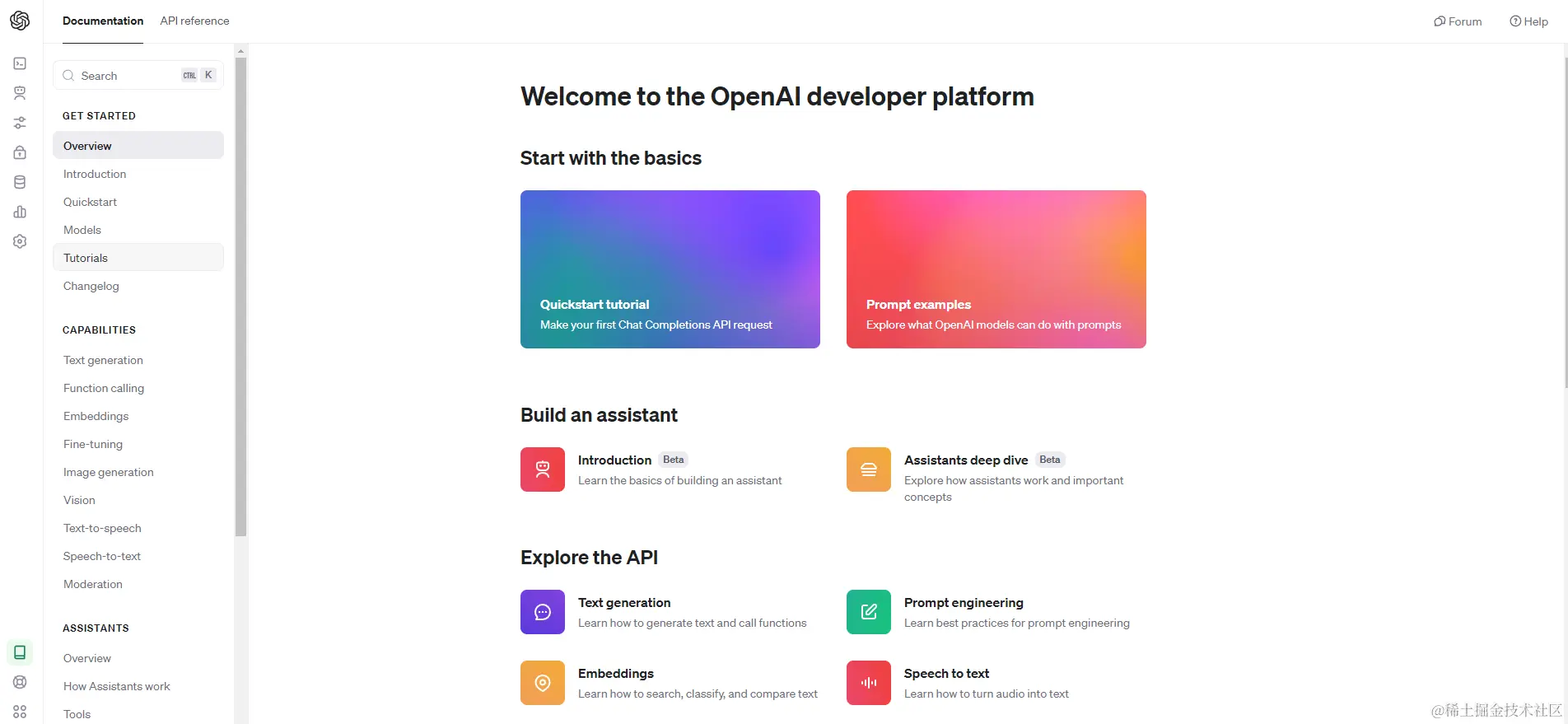Click the green pencil icon beside Prompt engineering
Screen dimensions: 1568x724
click(869, 612)
